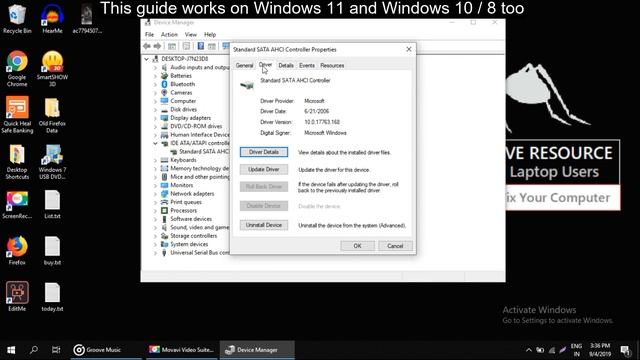Image resolution: width=640 pixels, height=360 pixels.
Task: Click the Back arrow in Device Manager toolbar
Action: pos(147,46)
